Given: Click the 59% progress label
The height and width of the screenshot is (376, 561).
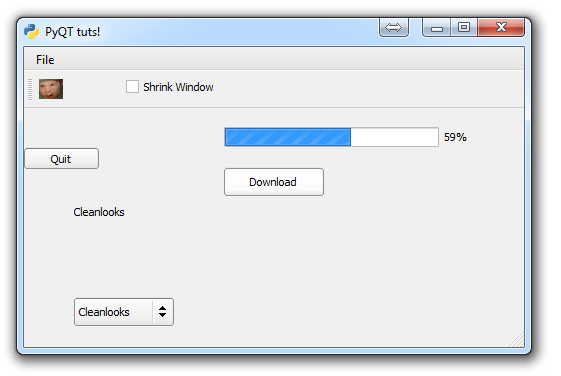Looking at the screenshot, I should [x=455, y=137].
